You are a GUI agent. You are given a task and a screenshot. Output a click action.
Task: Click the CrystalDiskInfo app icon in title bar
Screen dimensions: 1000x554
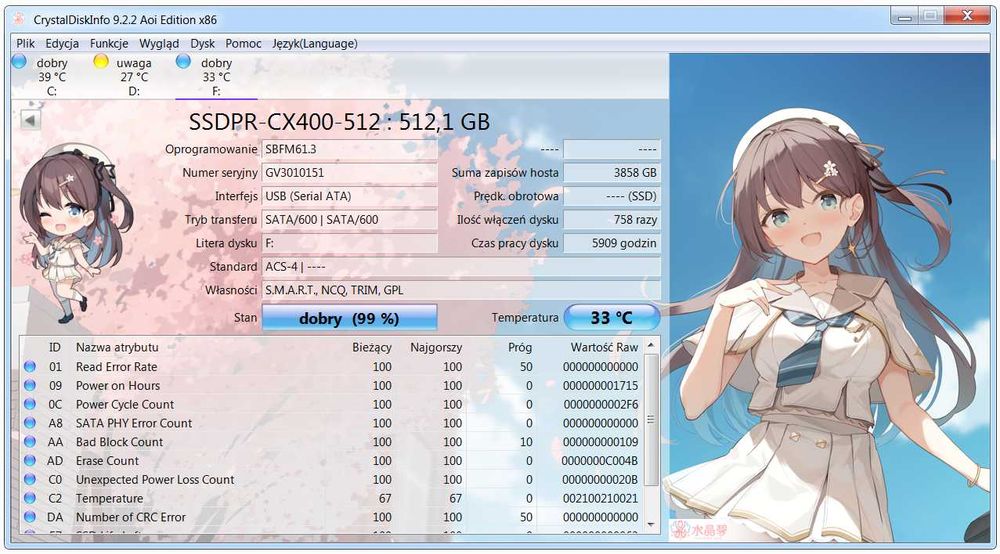click(19, 18)
